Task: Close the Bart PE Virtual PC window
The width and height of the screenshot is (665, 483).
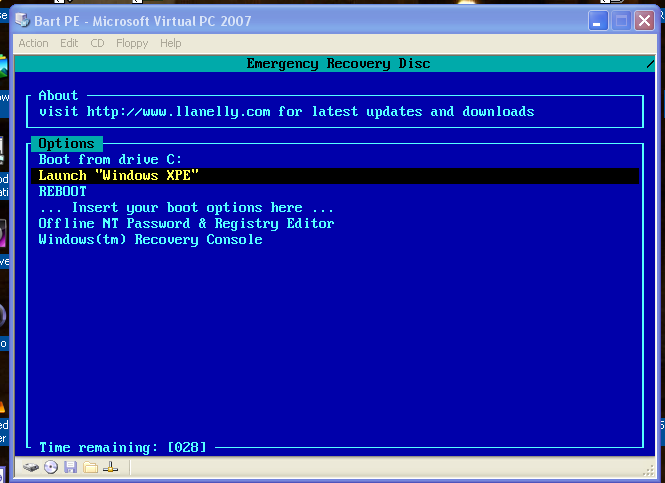Action: pyautogui.click(x=645, y=21)
